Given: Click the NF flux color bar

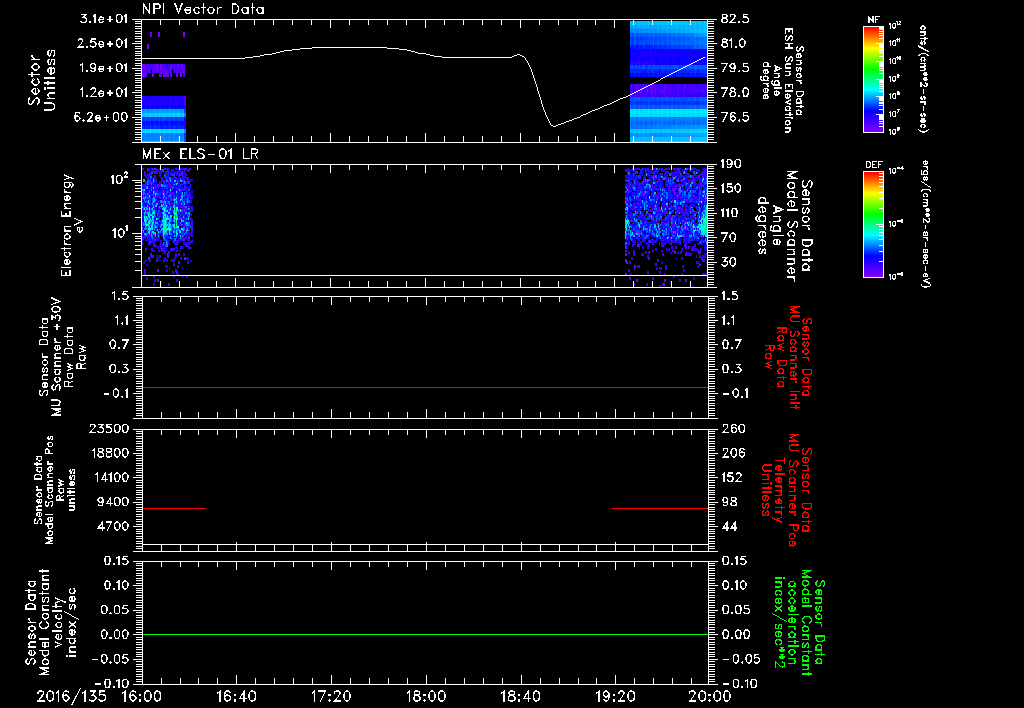Looking at the screenshot, I should [x=874, y=78].
